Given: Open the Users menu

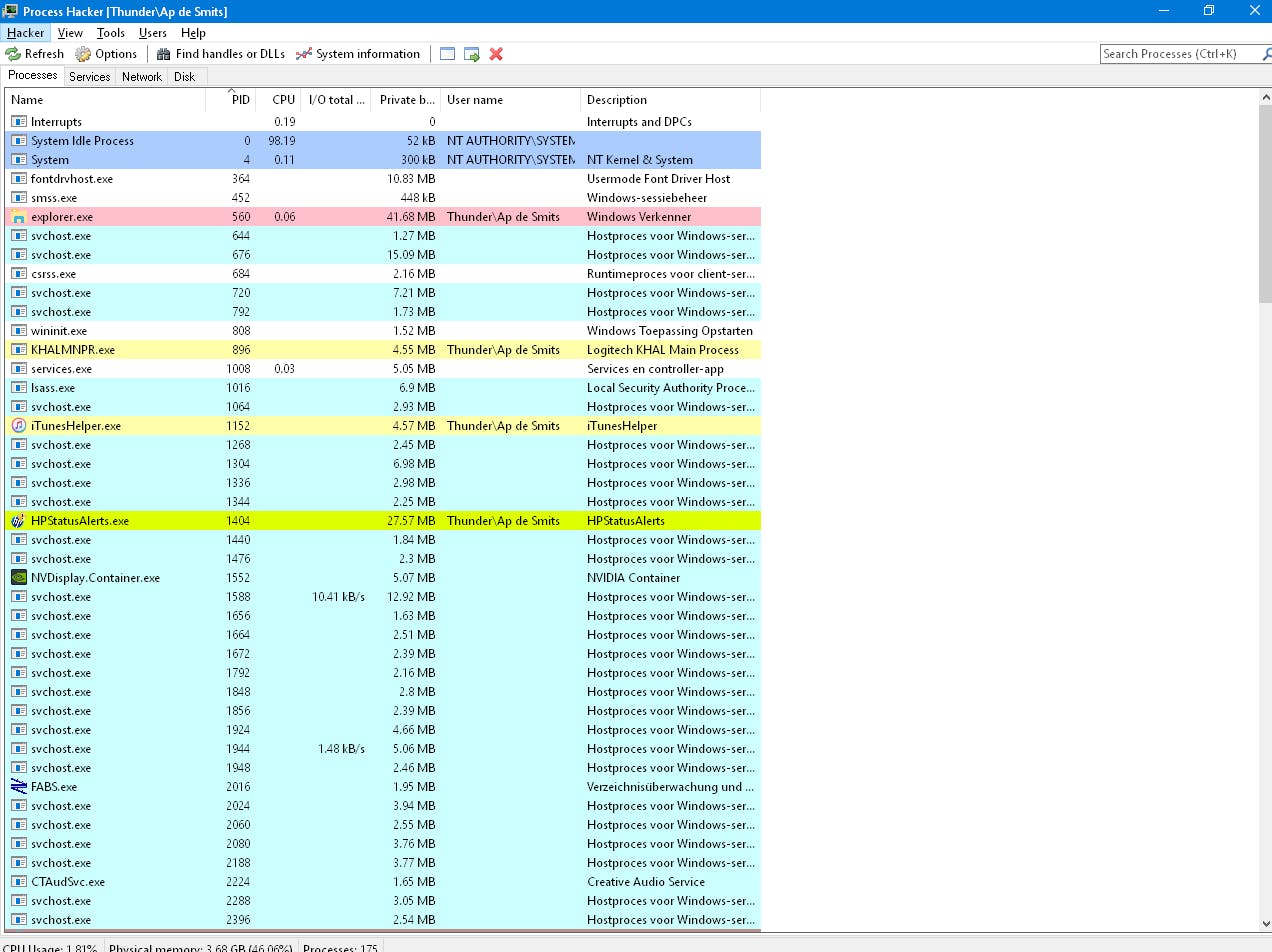Looking at the screenshot, I should (x=152, y=32).
